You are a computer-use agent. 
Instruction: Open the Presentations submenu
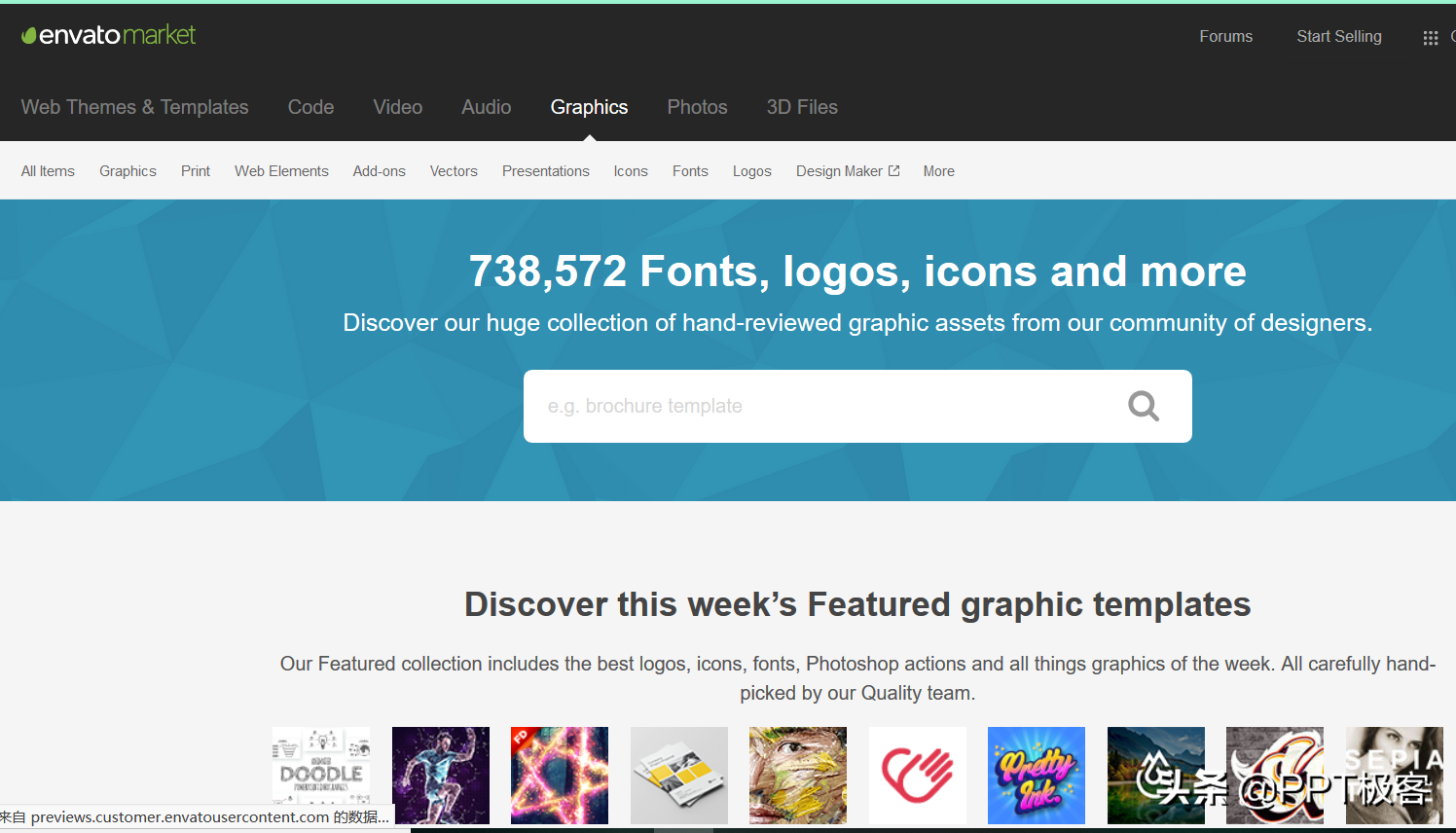tap(546, 171)
